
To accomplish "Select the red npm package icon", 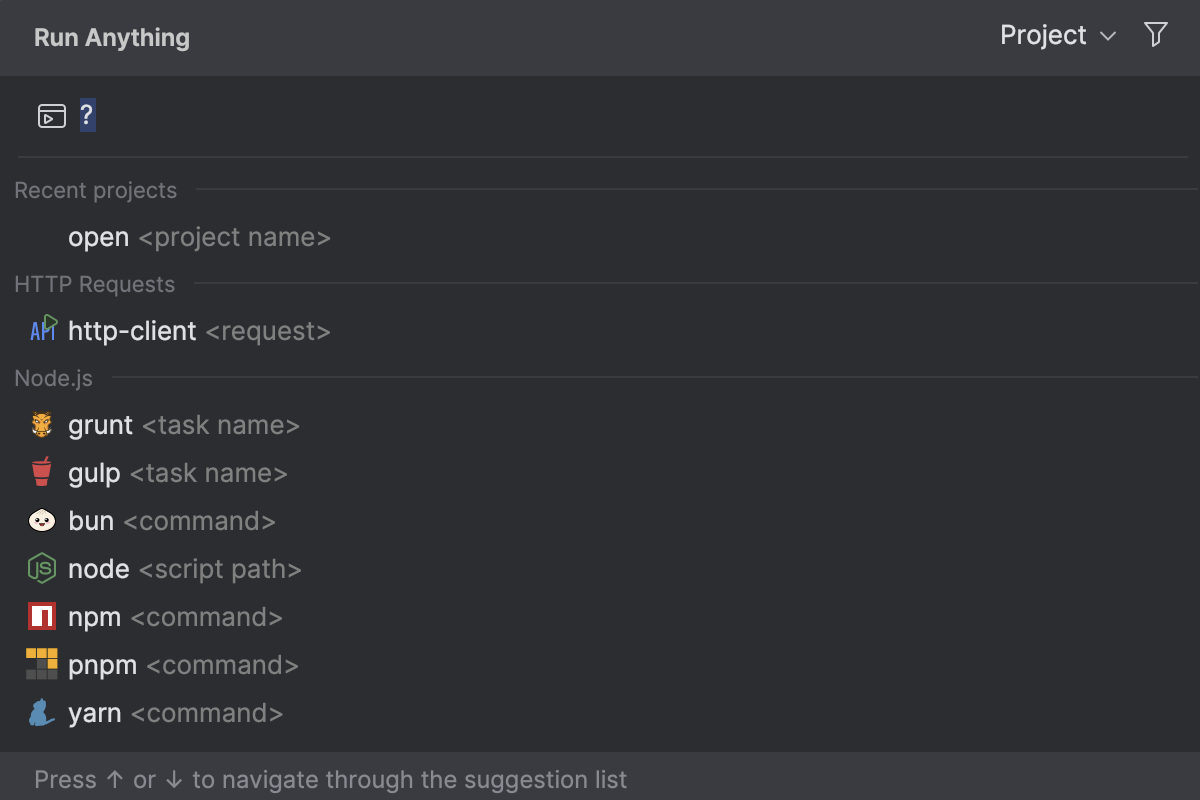I will (x=41, y=616).
